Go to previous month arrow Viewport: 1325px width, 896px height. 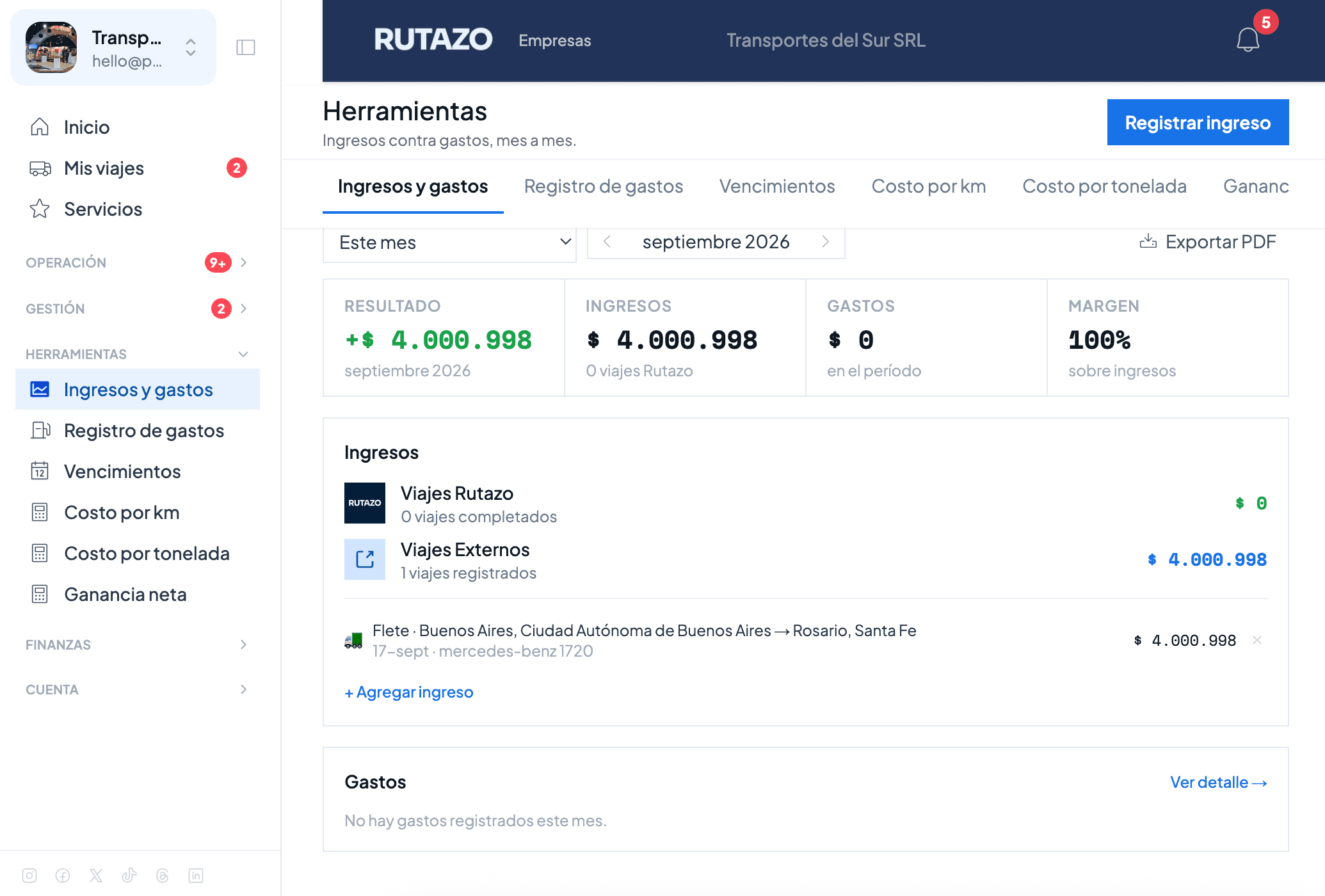pyautogui.click(x=607, y=241)
